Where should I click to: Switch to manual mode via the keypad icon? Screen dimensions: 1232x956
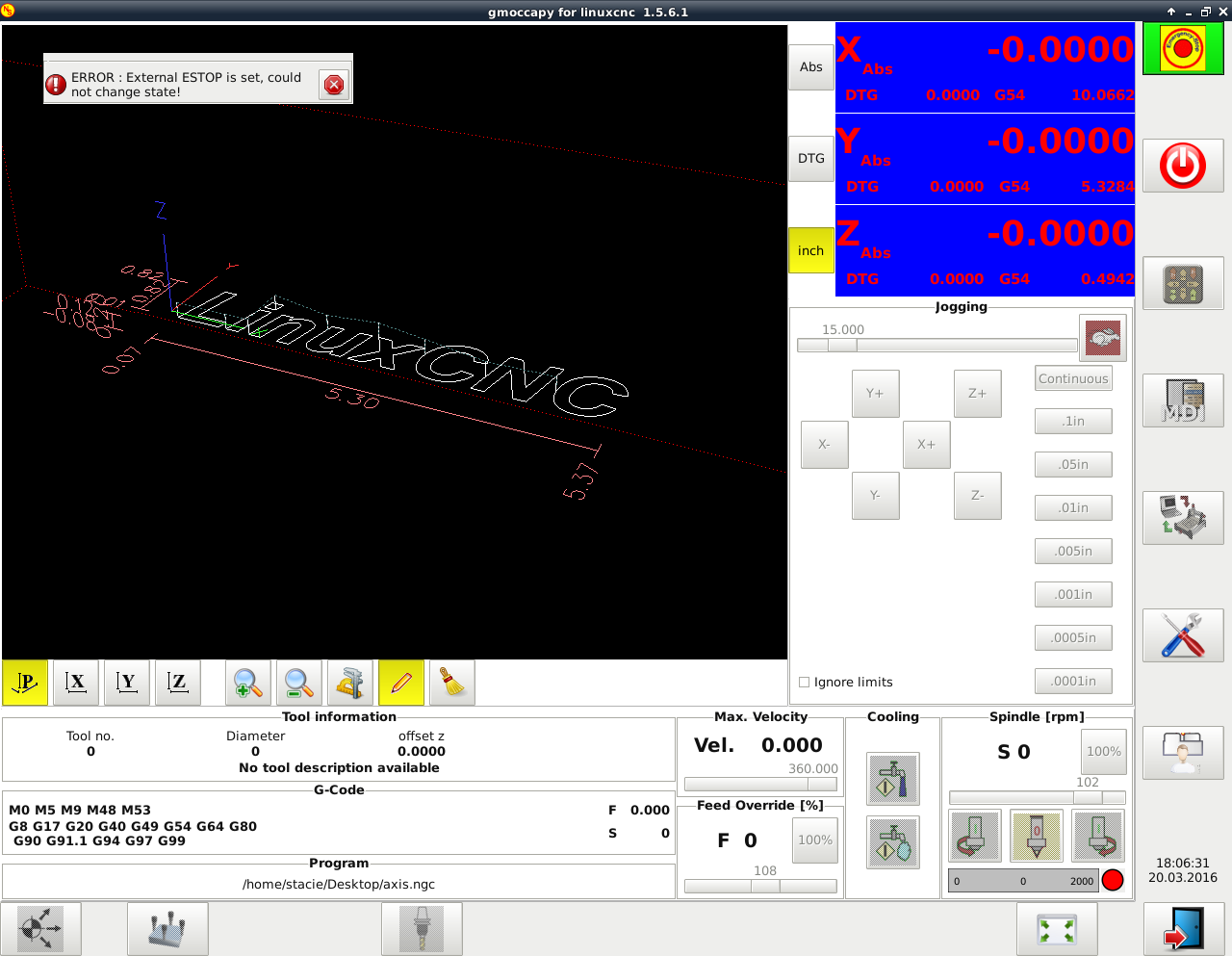(x=1183, y=283)
